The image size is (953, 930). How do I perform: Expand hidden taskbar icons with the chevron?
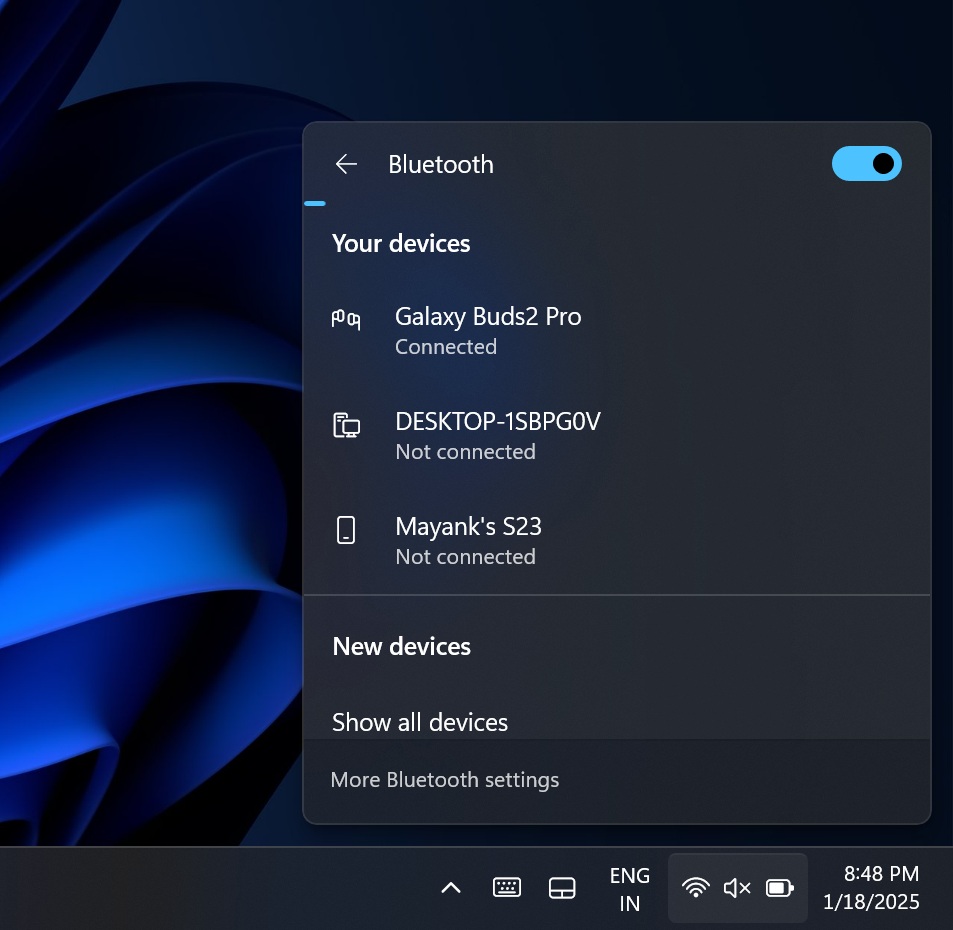tap(450, 887)
